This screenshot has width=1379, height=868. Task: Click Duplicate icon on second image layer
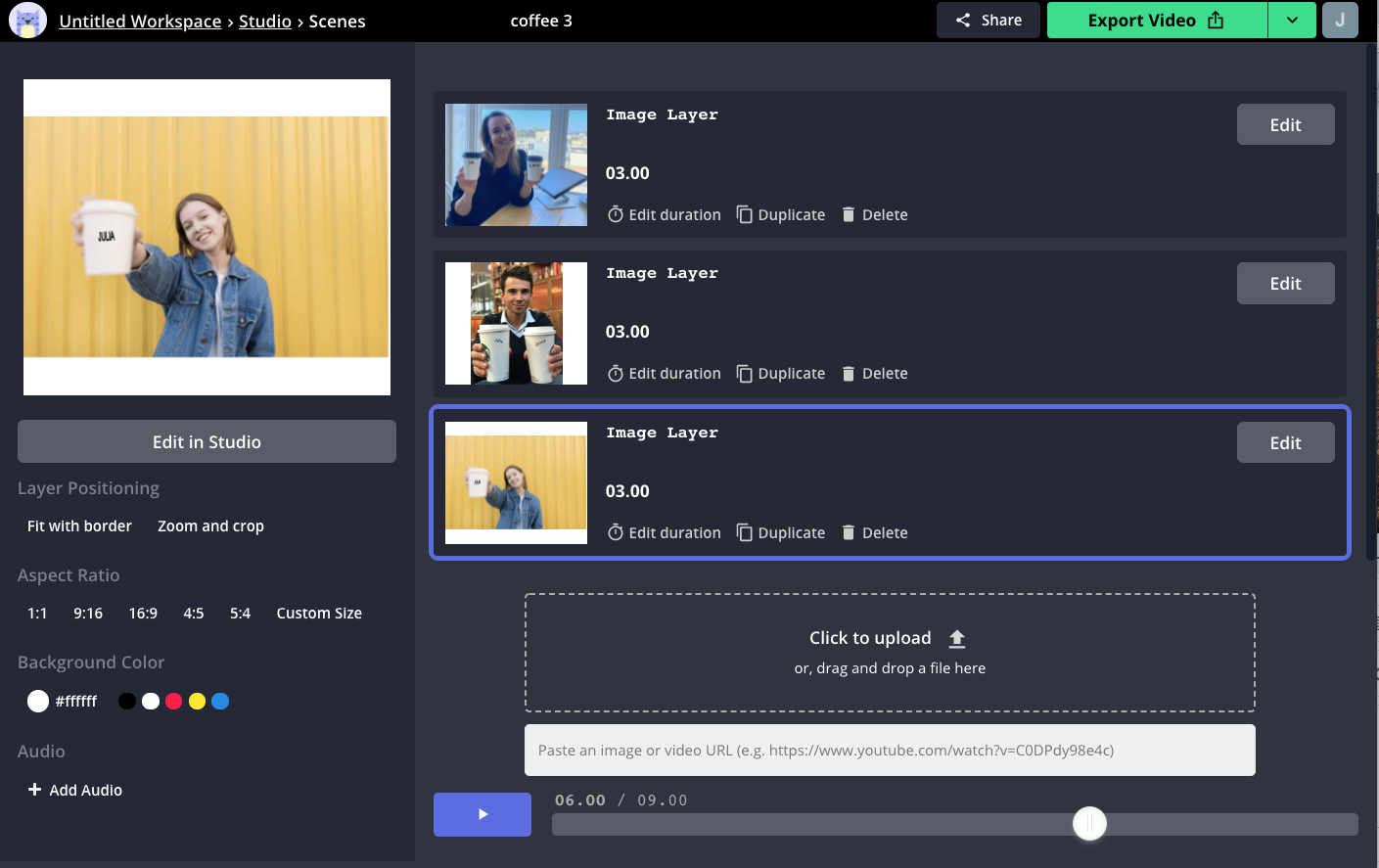(x=745, y=374)
